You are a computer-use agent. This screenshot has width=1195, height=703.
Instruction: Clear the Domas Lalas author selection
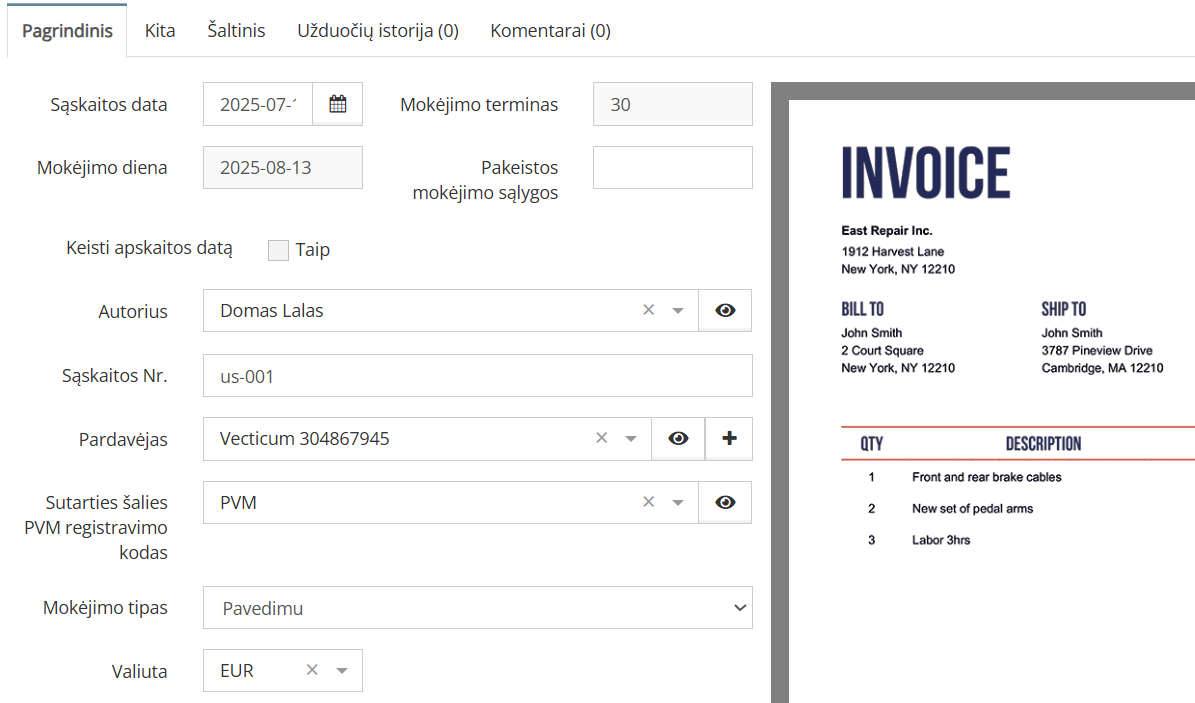(648, 311)
